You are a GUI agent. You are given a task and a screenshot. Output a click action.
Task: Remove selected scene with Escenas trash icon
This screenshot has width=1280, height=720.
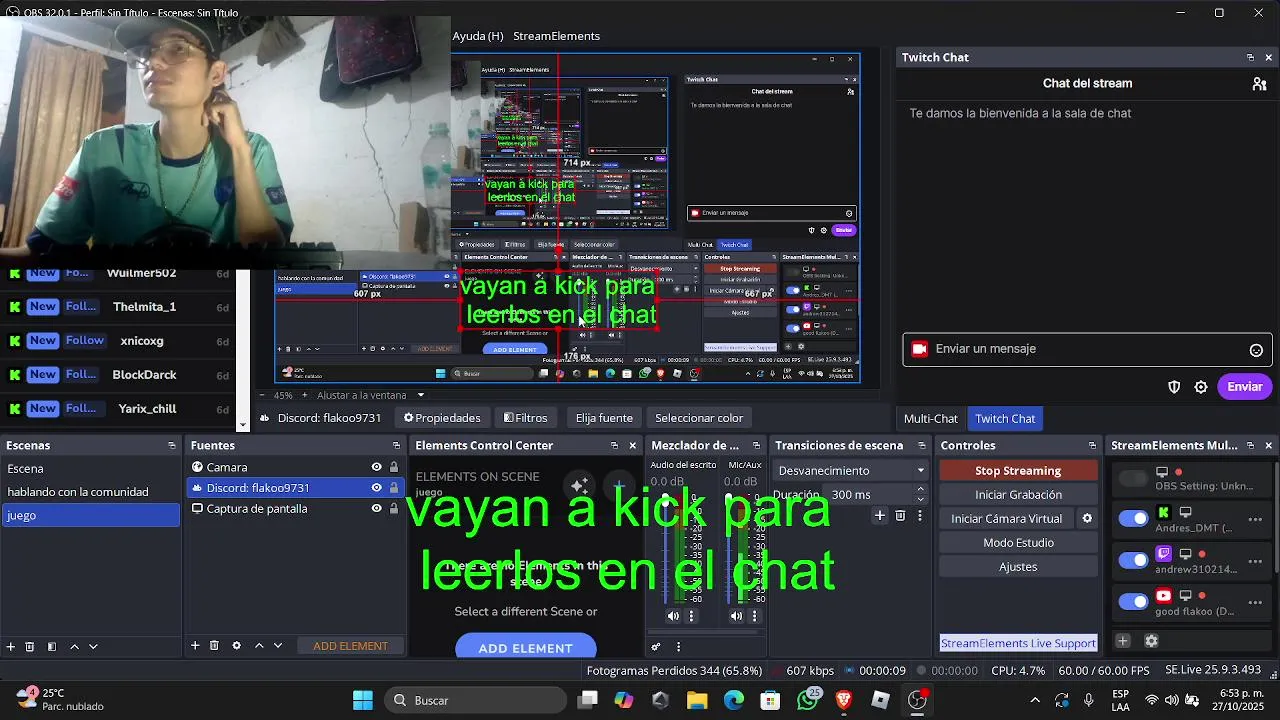(30, 647)
